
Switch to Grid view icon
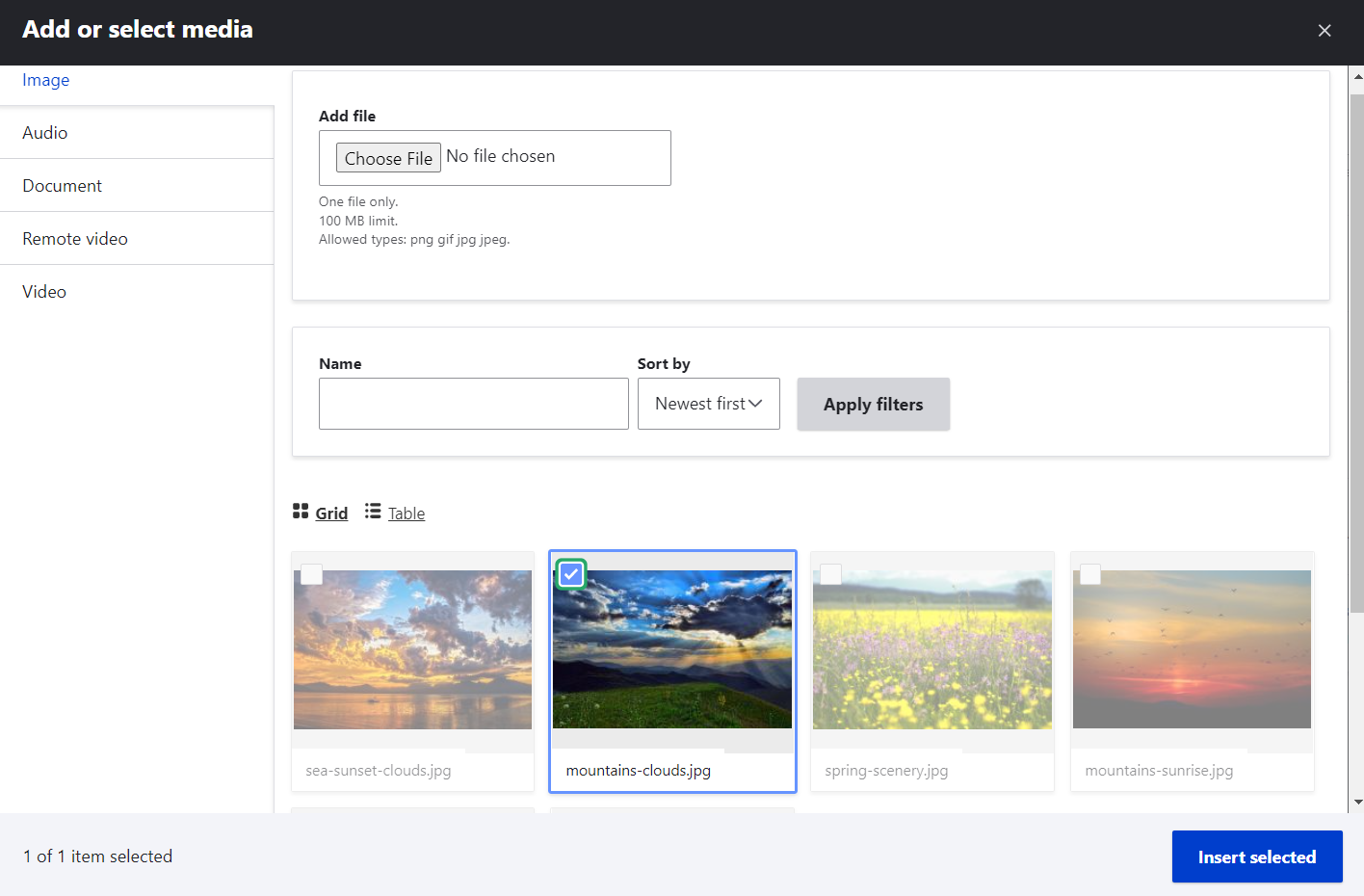tap(320, 513)
